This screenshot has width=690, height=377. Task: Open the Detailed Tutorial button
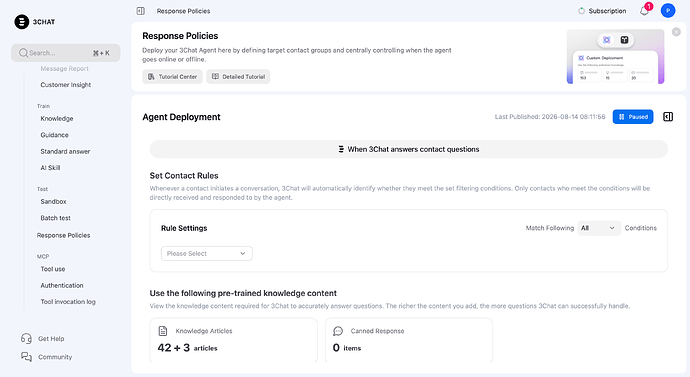coord(238,77)
